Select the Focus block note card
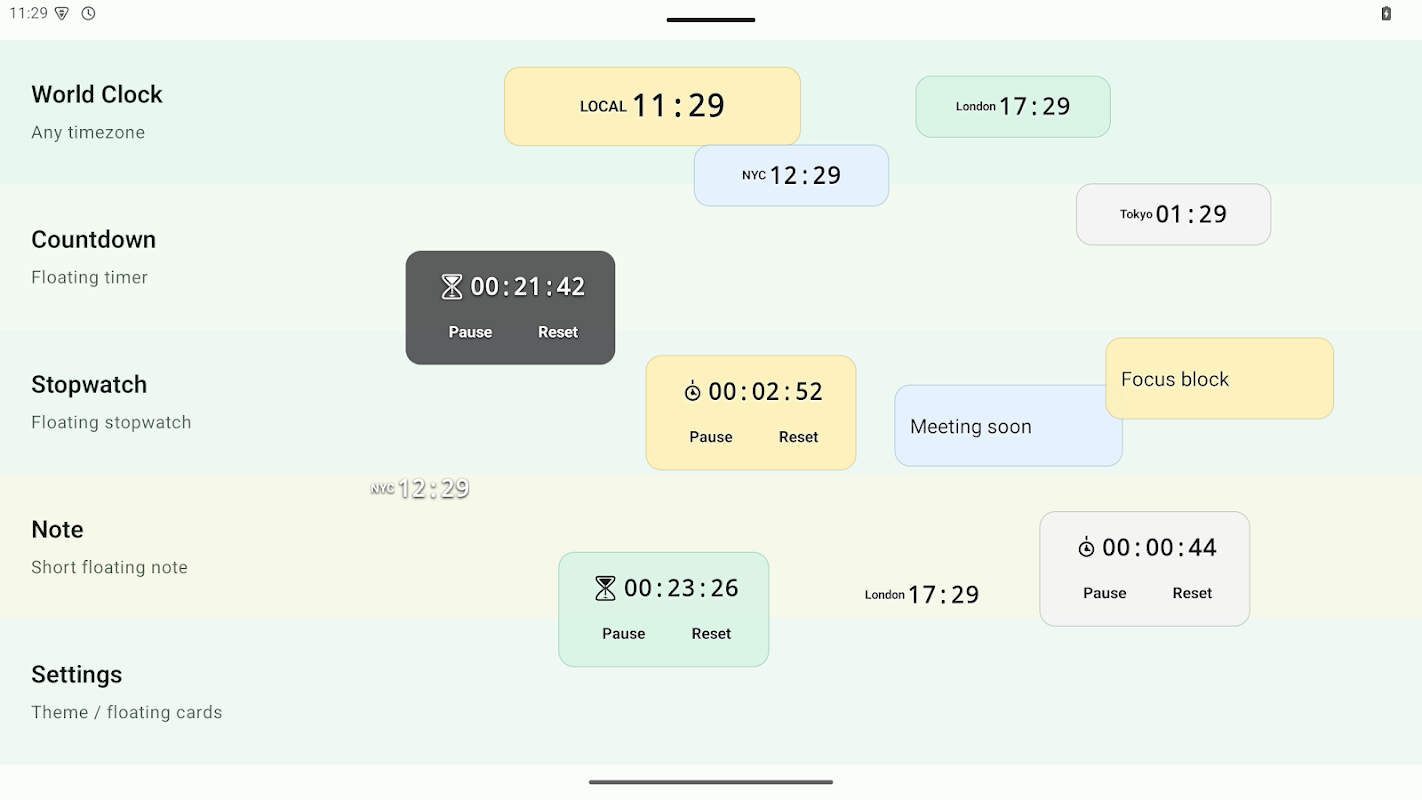The image size is (1422, 800). click(1219, 378)
